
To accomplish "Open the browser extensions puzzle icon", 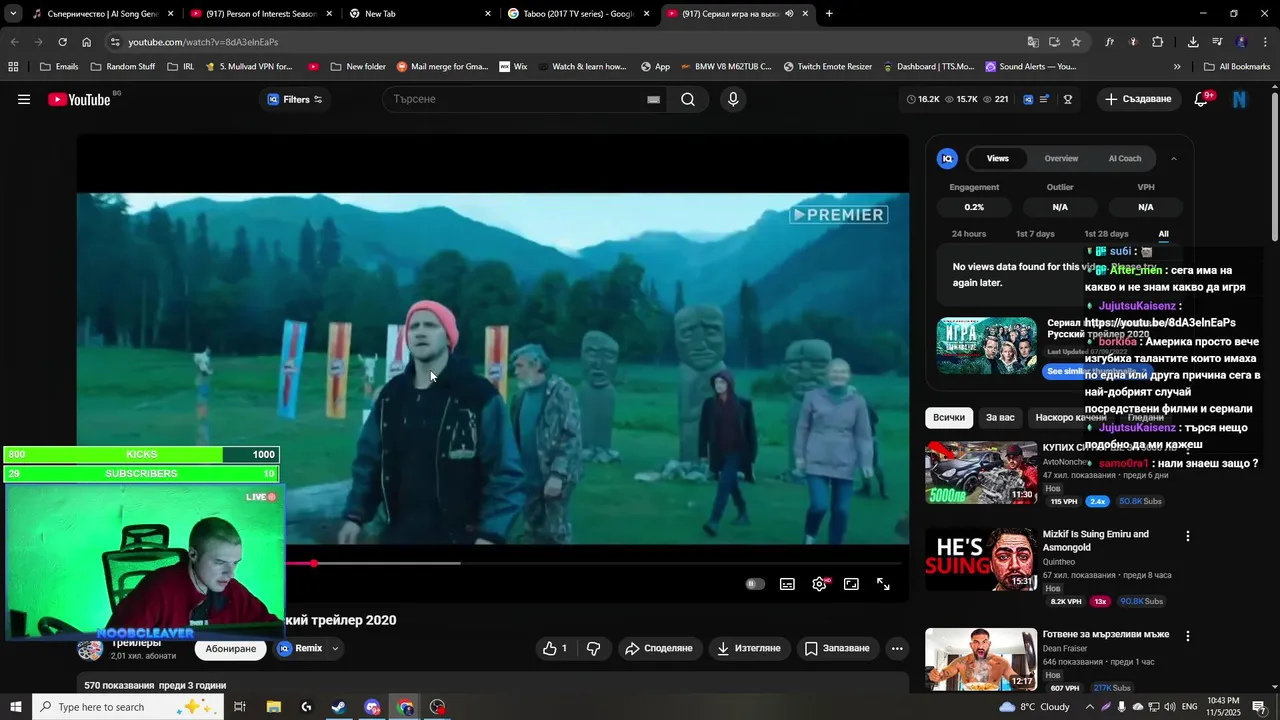I will [x=1158, y=42].
